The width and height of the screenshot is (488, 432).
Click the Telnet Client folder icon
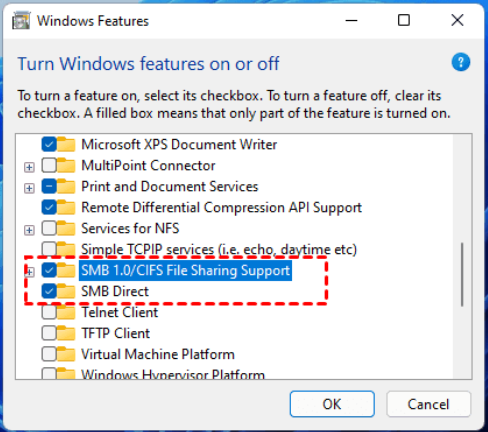(x=66, y=312)
